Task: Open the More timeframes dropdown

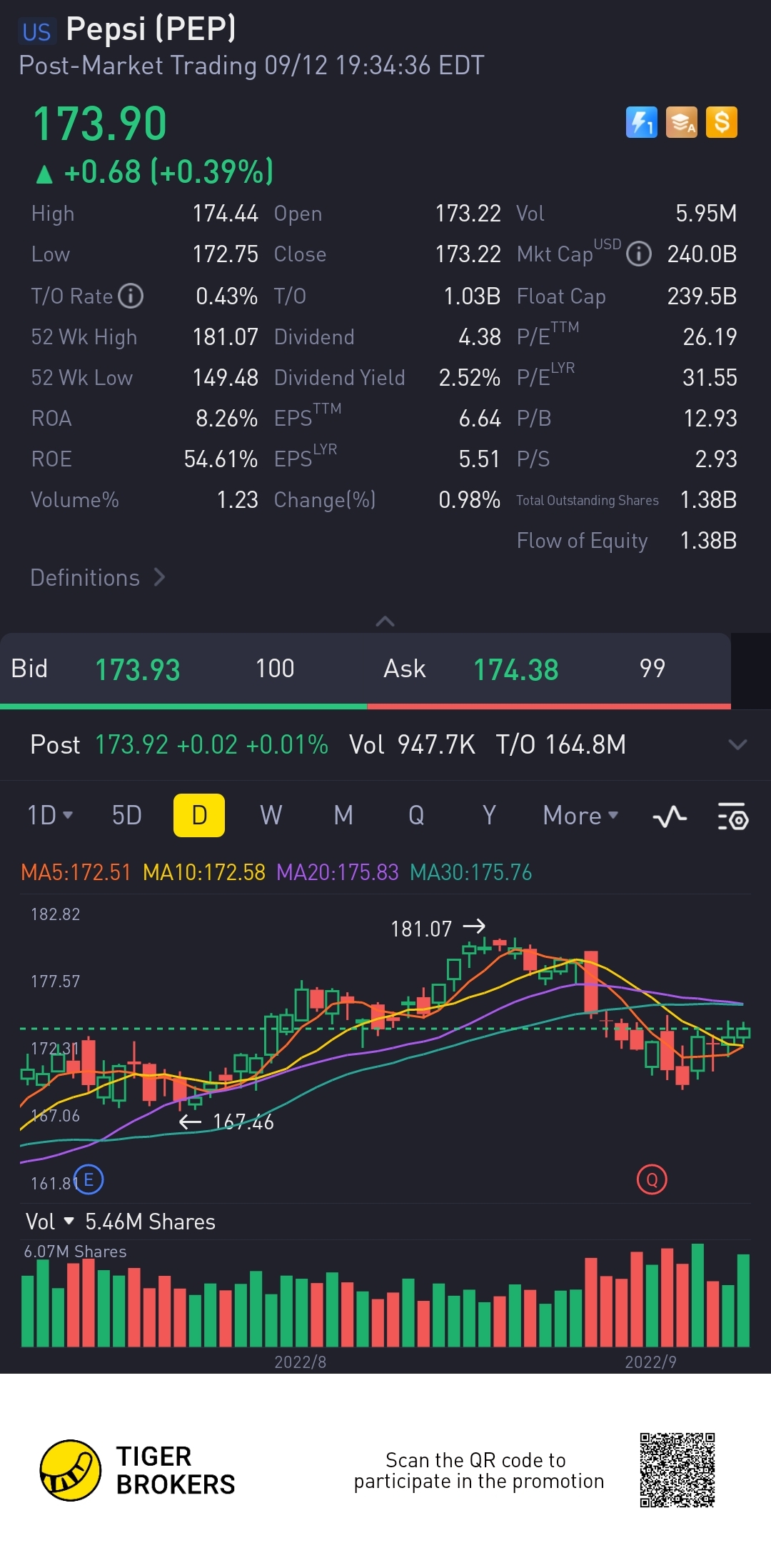Action: (x=580, y=815)
